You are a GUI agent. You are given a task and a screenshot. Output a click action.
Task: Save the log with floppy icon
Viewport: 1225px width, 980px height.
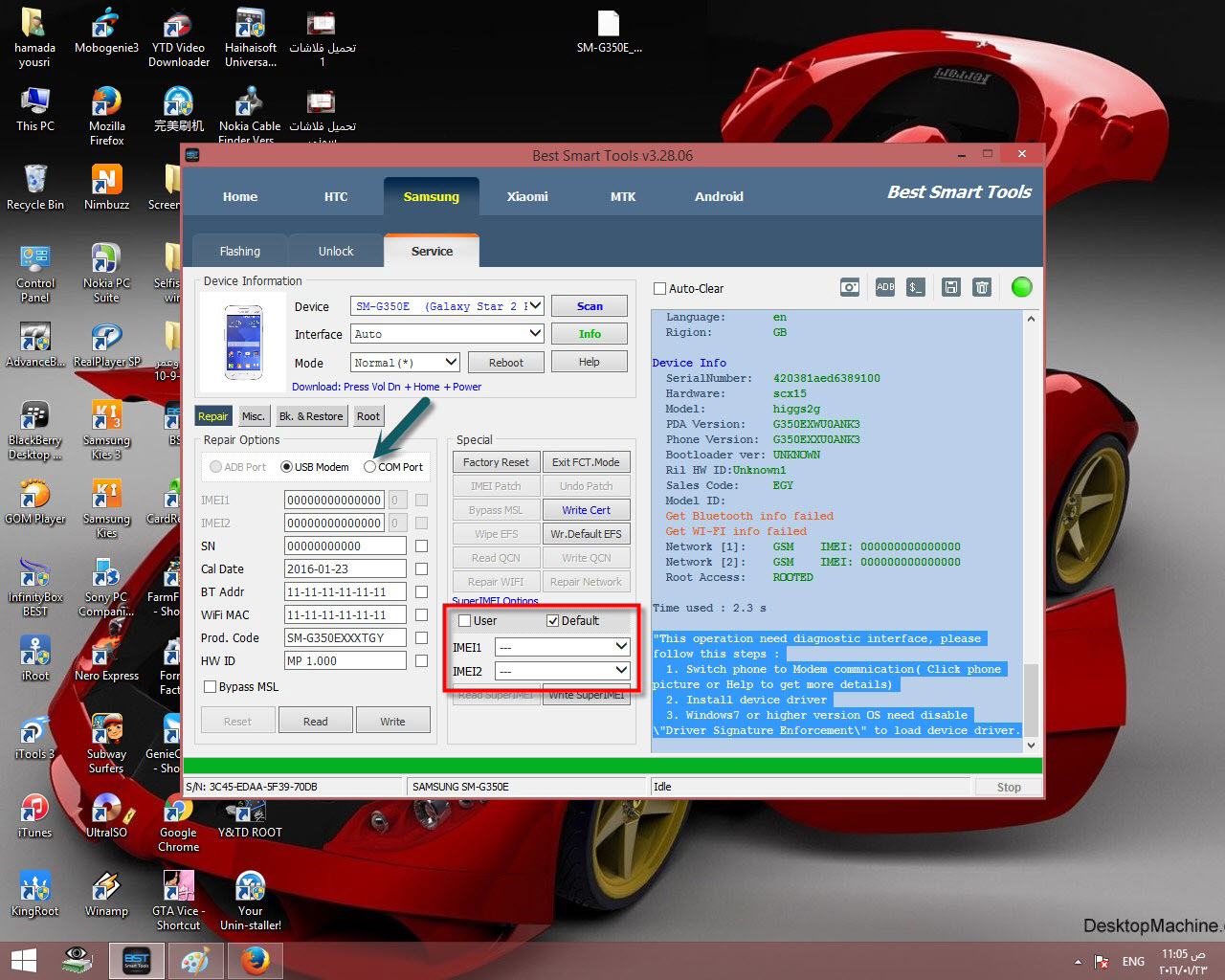pyautogui.click(x=950, y=287)
